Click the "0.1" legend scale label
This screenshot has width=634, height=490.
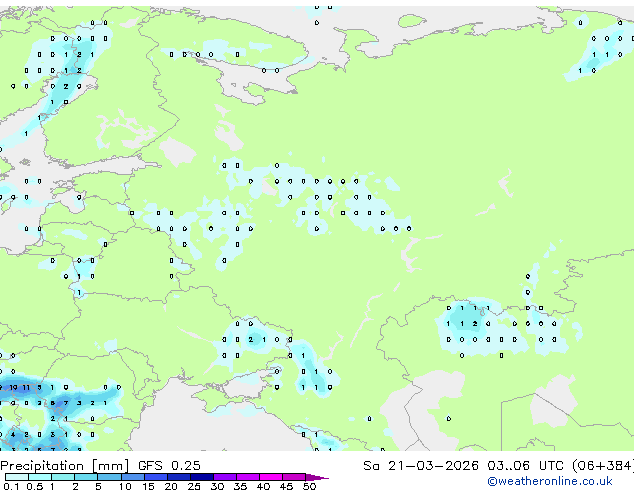[x=11, y=486]
